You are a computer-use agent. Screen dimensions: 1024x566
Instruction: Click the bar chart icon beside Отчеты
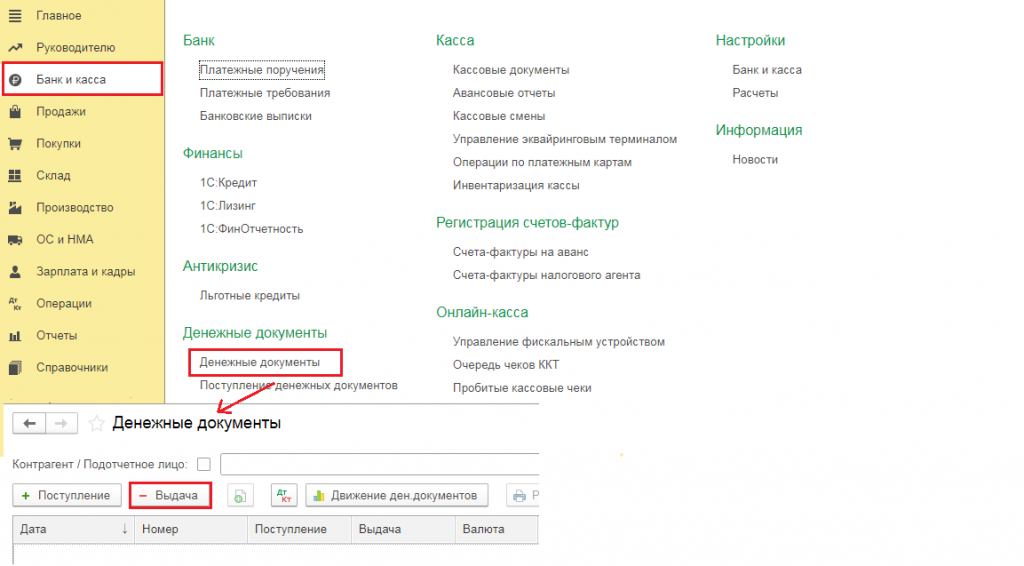(15, 336)
